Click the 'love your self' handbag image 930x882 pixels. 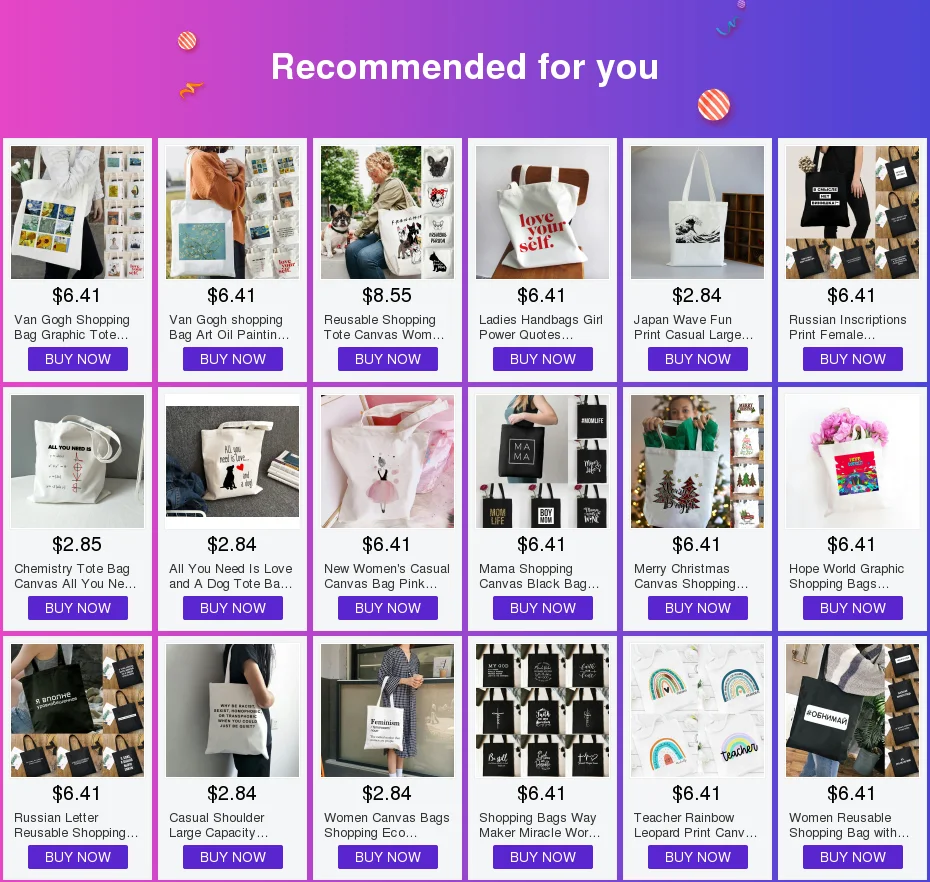pos(542,212)
